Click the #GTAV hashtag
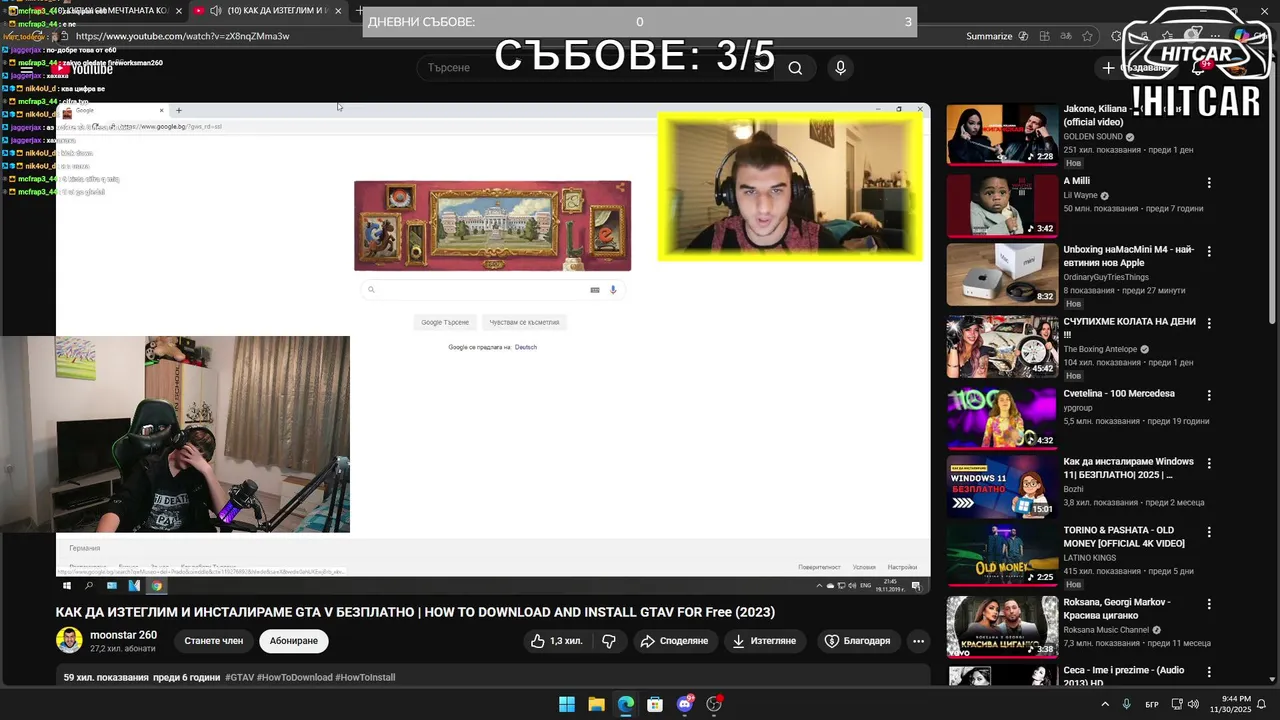The width and height of the screenshot is (1280, 720). (x=239, y=677)
